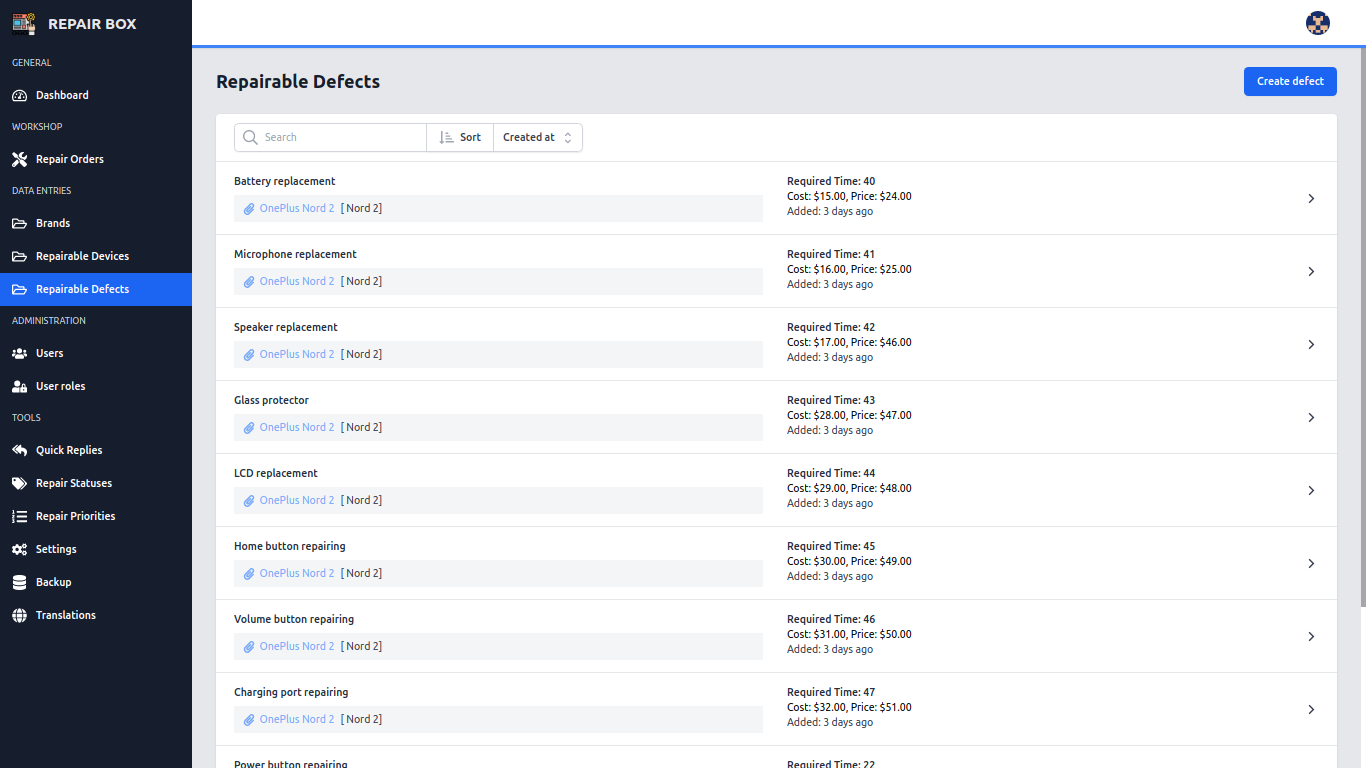Click the paperclip icon in the Battery replacement row
Screen dimensions: 1366x768
pyautogui.click(x=250, y=208)
